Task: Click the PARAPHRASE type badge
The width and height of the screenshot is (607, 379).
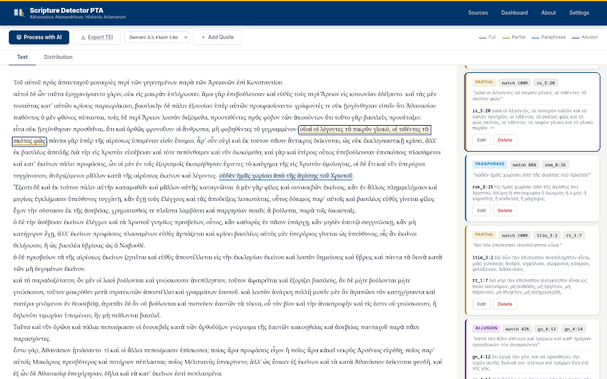Action: 489,164
